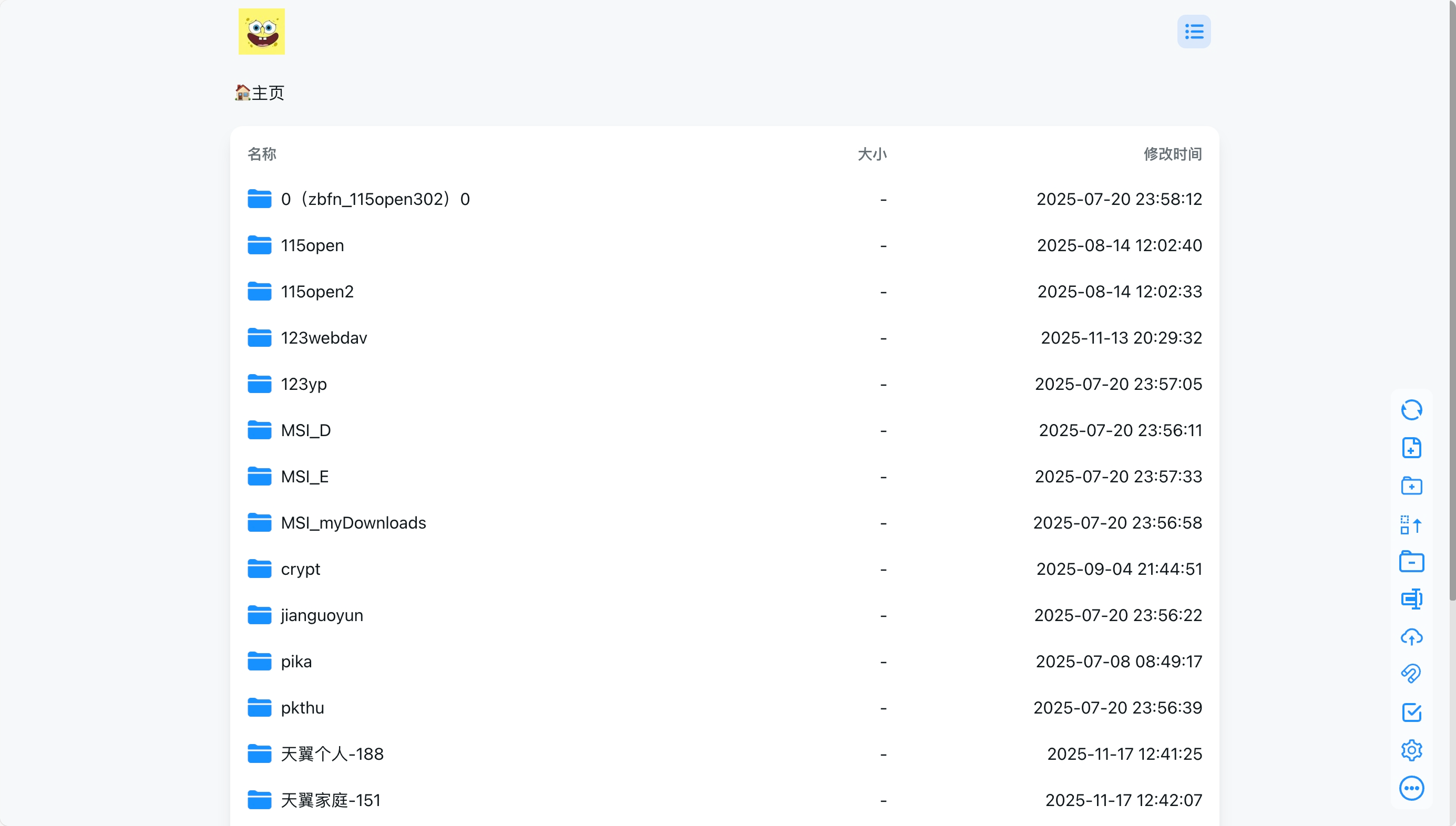Click the recursive move icon

click(1411, 524)
